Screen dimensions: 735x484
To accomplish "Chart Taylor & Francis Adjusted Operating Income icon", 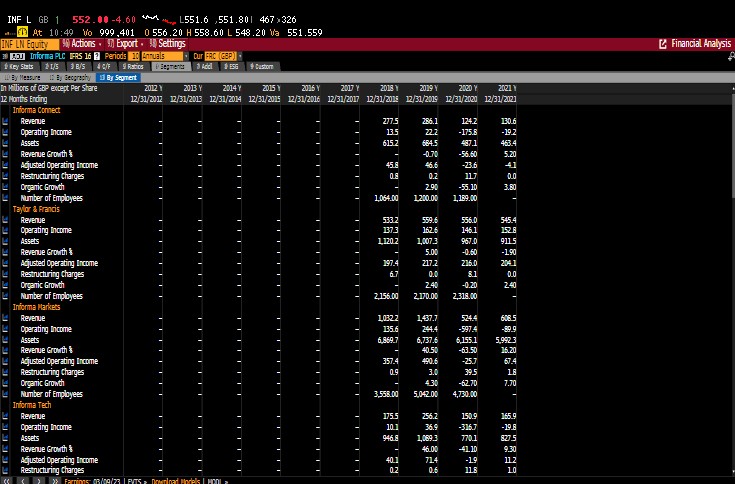I will coord(5,263).
